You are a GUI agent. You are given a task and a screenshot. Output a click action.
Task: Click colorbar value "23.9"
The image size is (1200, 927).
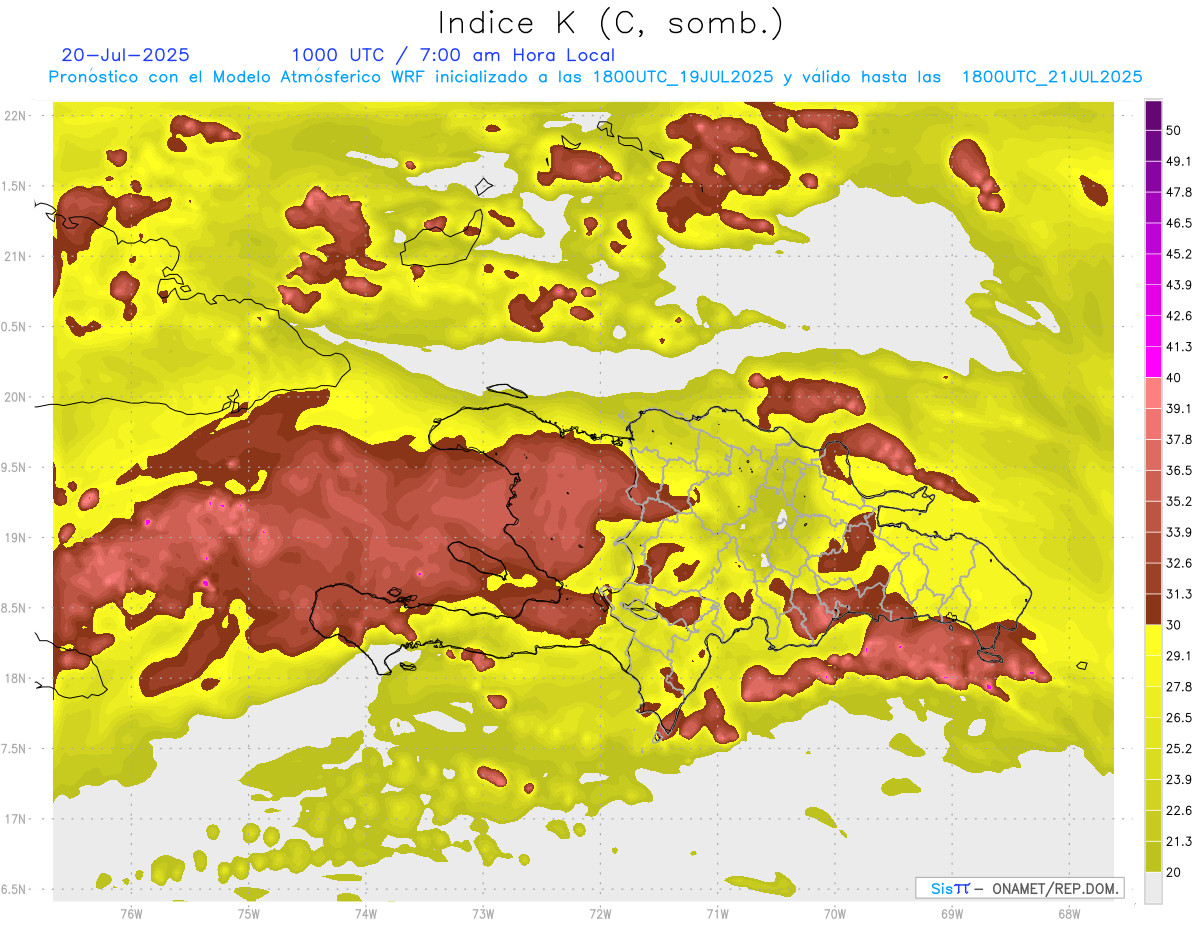point(1179,779)
